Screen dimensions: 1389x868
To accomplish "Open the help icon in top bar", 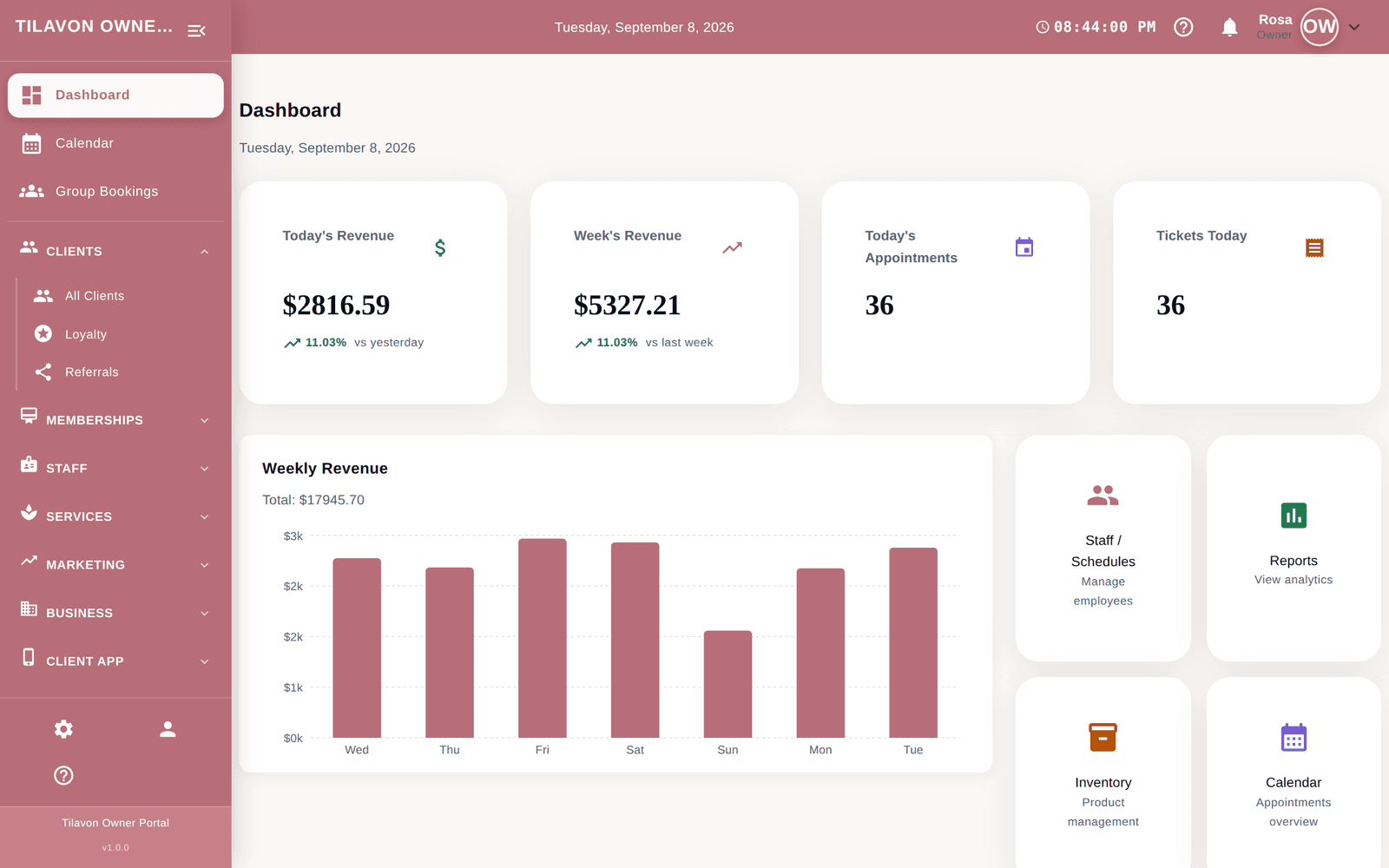I will pyautogui.click(x=1183, y=27).
